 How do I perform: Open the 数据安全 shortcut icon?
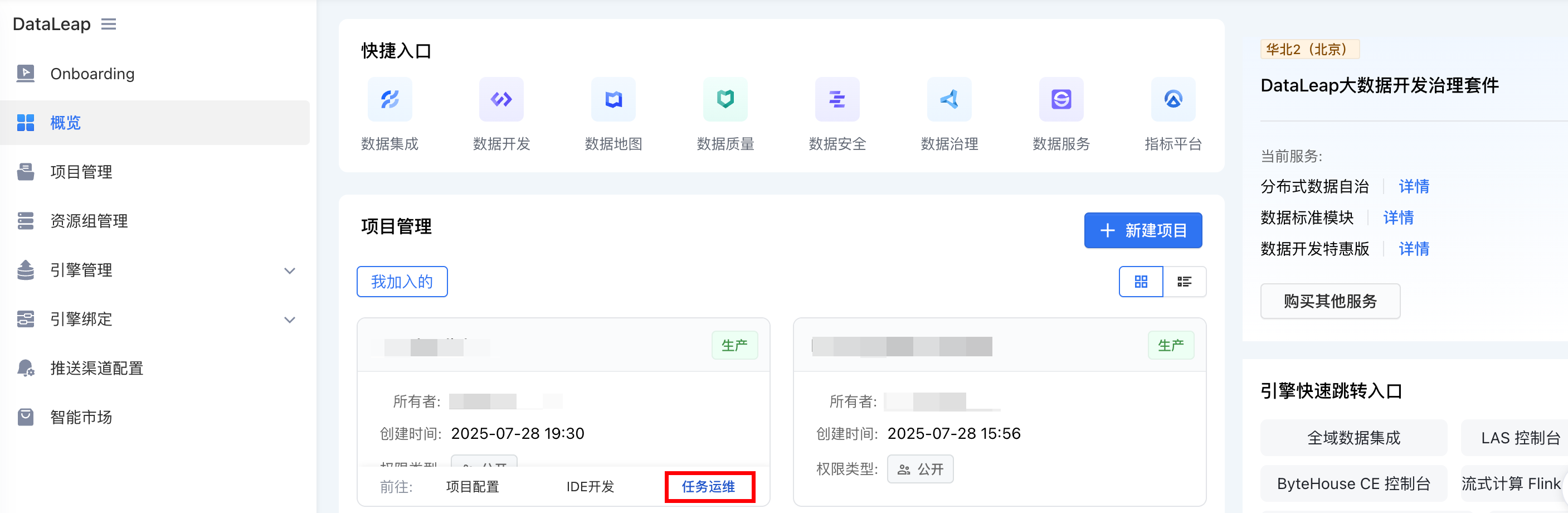837,99
